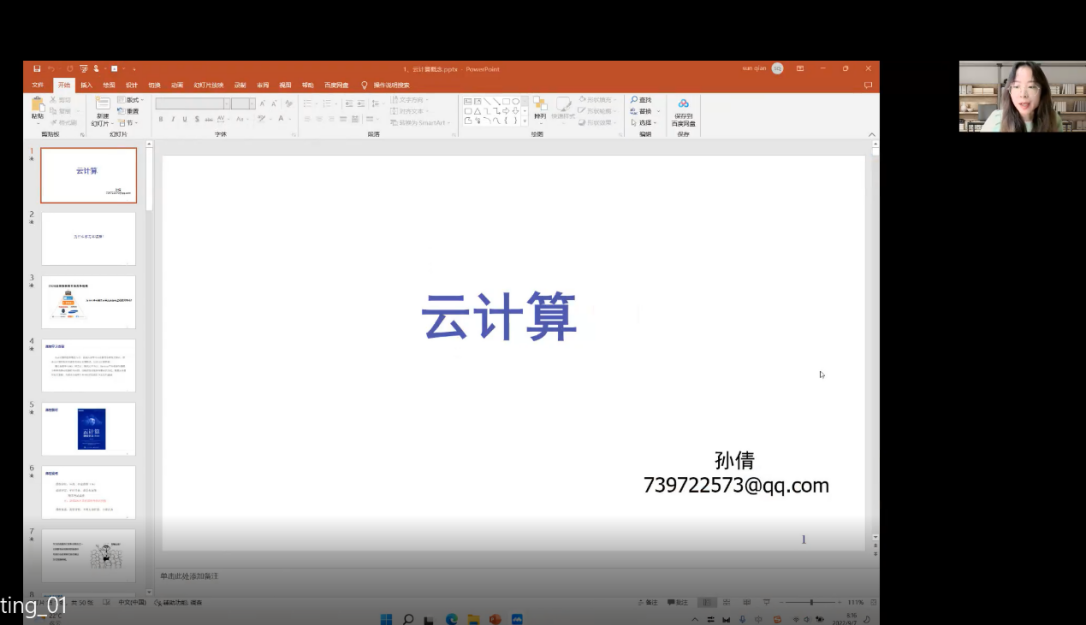
Task: Start slideshow from beginning via quick access icon
Action: (84, 69)
